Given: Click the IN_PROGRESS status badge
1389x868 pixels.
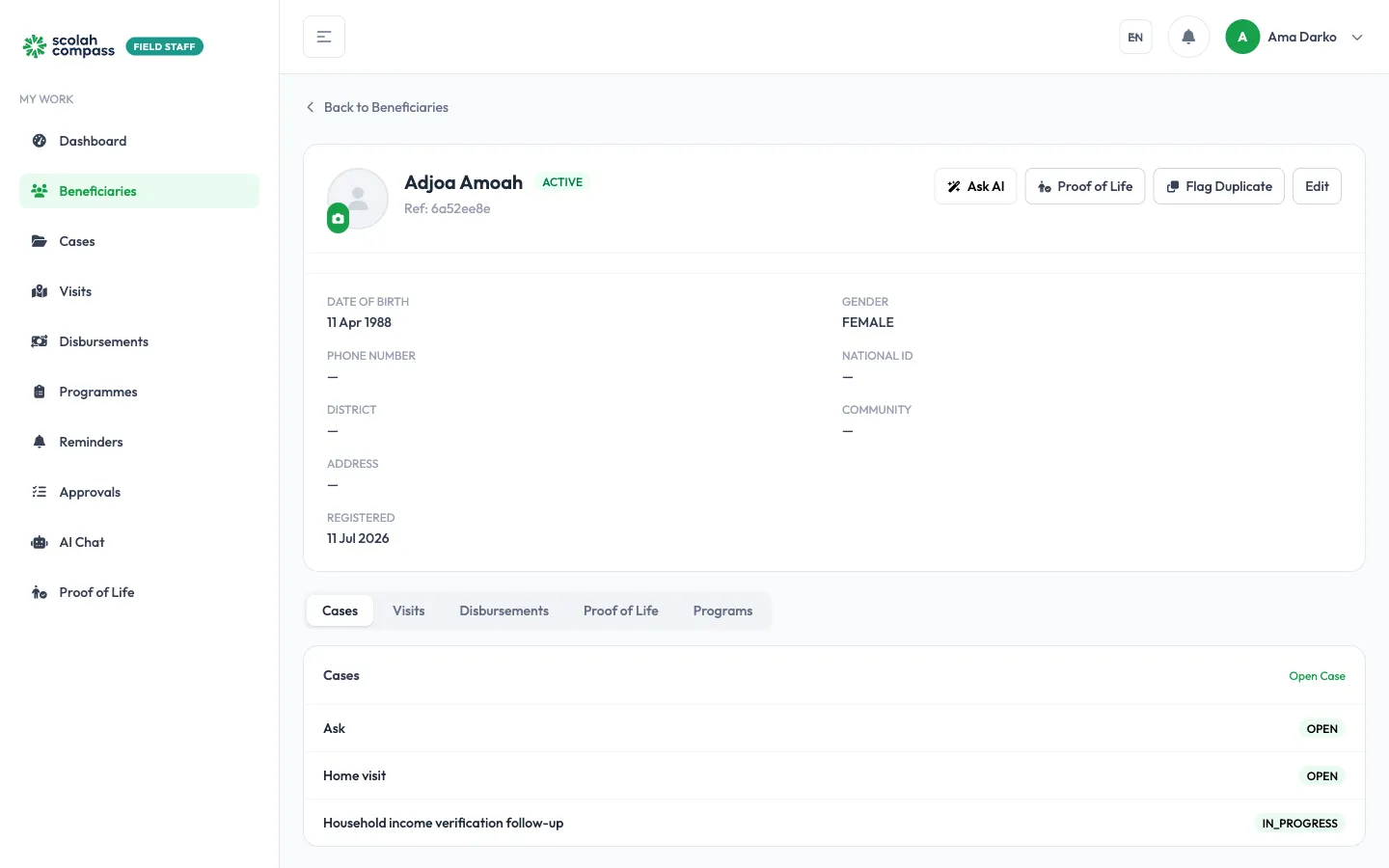Looking at the screenshot, I should click(x=1299, y=824).
